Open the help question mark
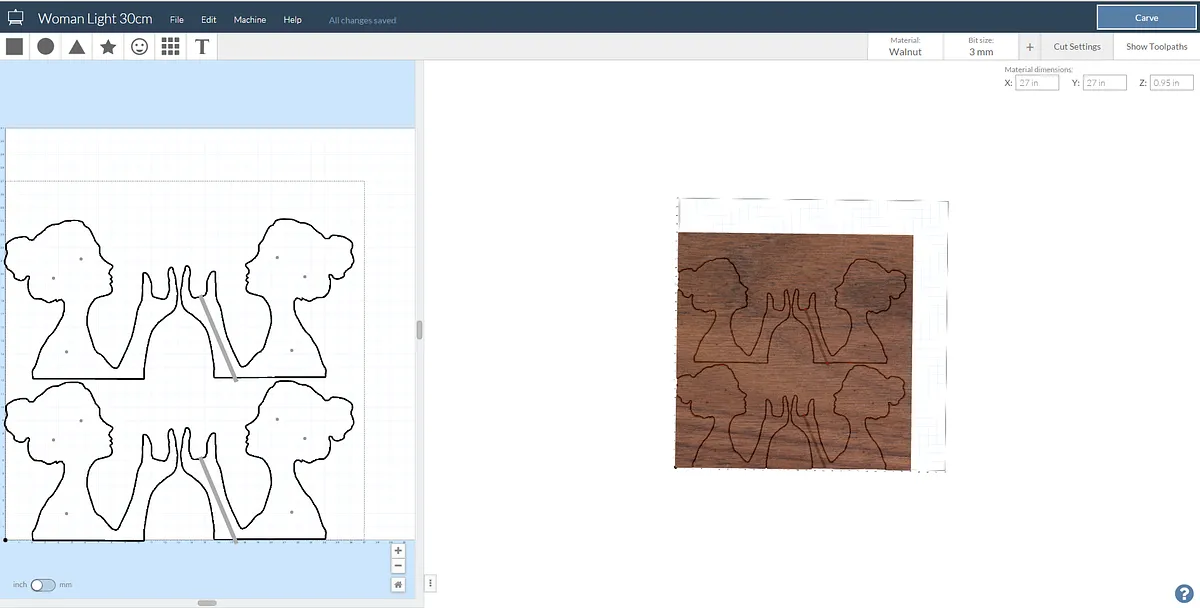This screenshot has height=608, width=1200. pos(1183,593)
